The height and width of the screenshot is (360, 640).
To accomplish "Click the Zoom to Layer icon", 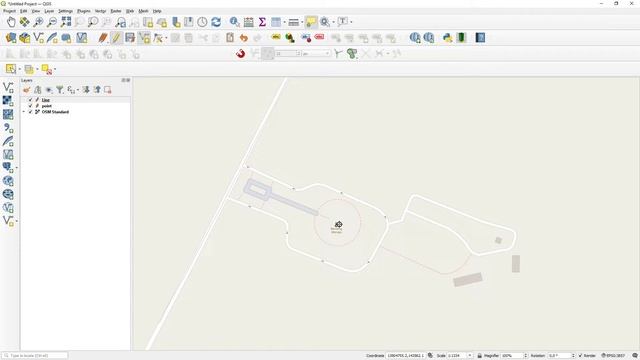I will pyautogui.click(x=93, y=22).
